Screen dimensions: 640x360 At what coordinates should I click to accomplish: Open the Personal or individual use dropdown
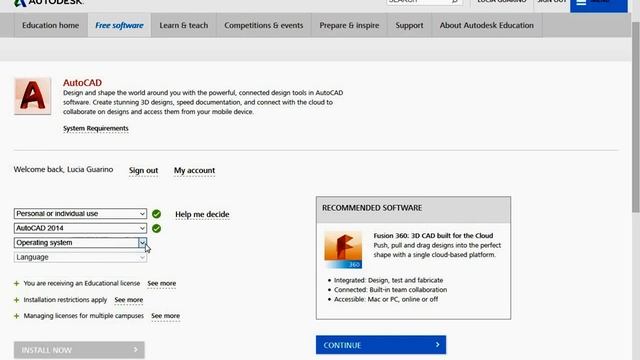pyautogui.click(x=80, y=213)
